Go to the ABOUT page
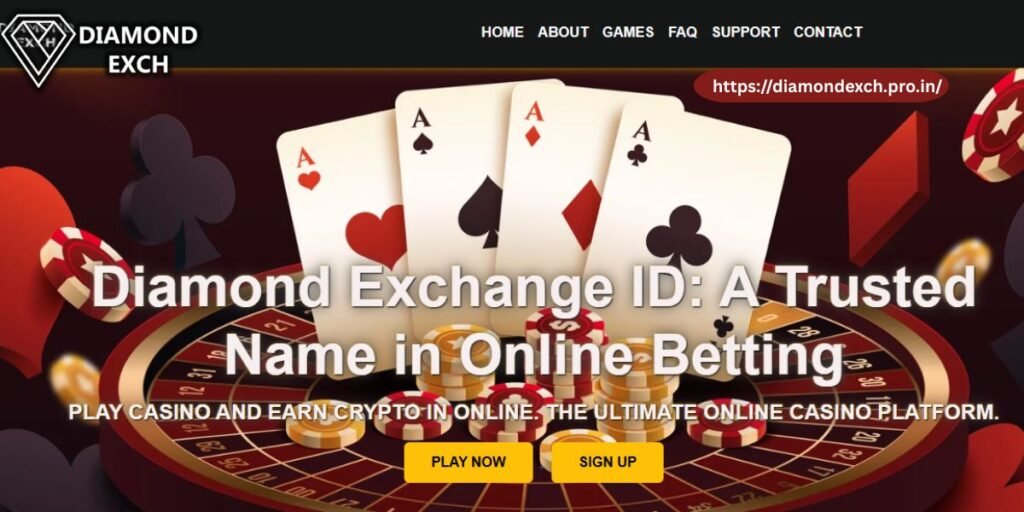The image size is (1024, 512). 563,32
